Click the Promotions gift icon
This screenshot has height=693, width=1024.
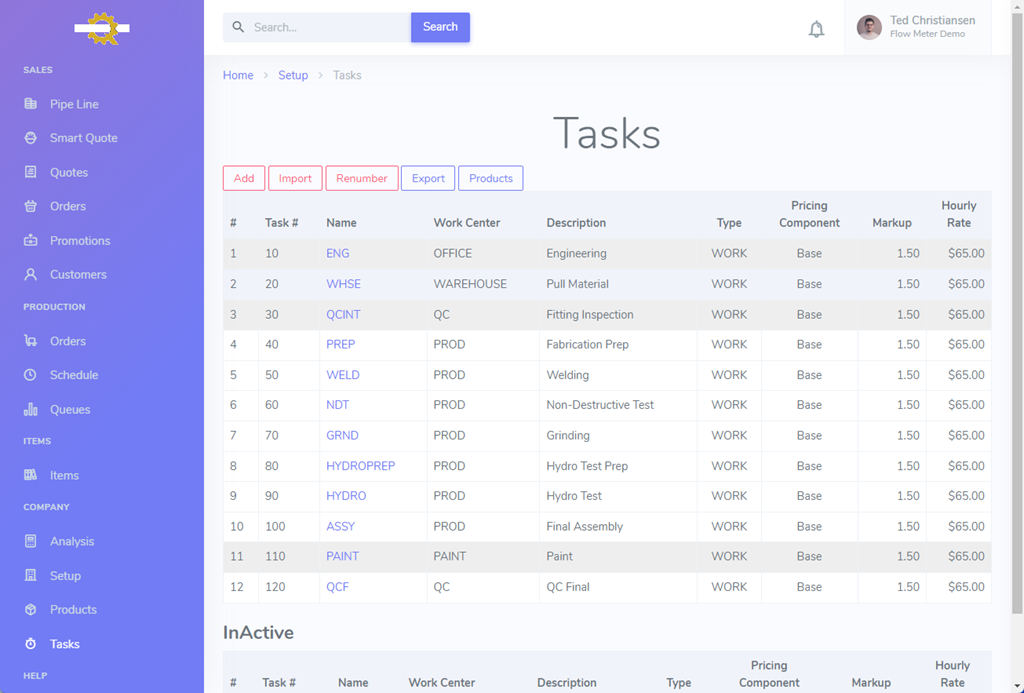click(31, 241)
